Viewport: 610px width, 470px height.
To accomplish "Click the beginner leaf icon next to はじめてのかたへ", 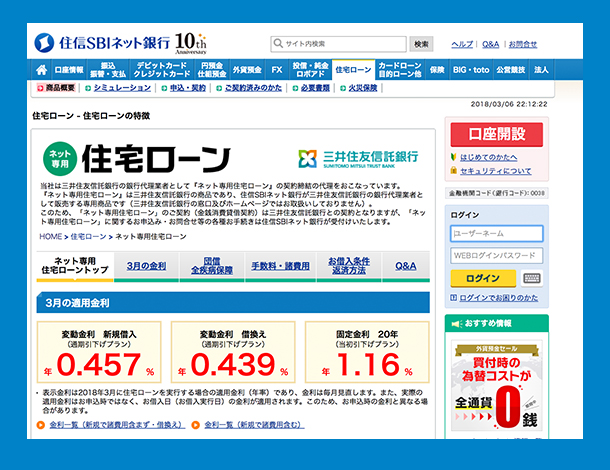I will tap(453, 157).
